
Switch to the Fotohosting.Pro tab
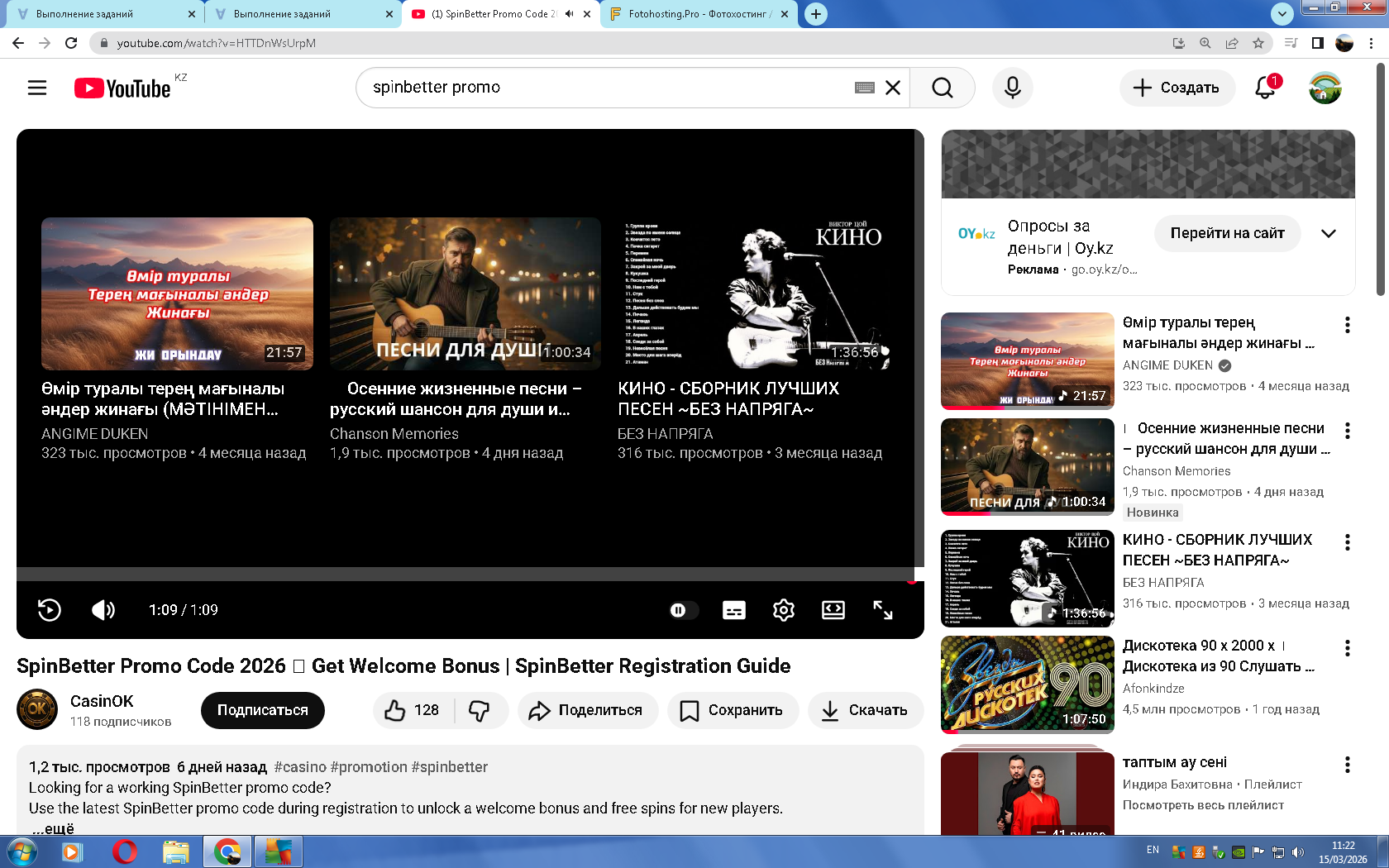pos(699,14)
